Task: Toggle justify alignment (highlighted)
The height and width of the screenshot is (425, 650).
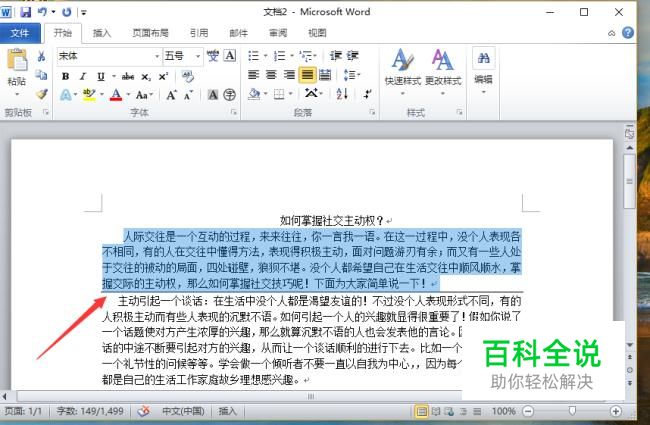Action: [307, 75]
